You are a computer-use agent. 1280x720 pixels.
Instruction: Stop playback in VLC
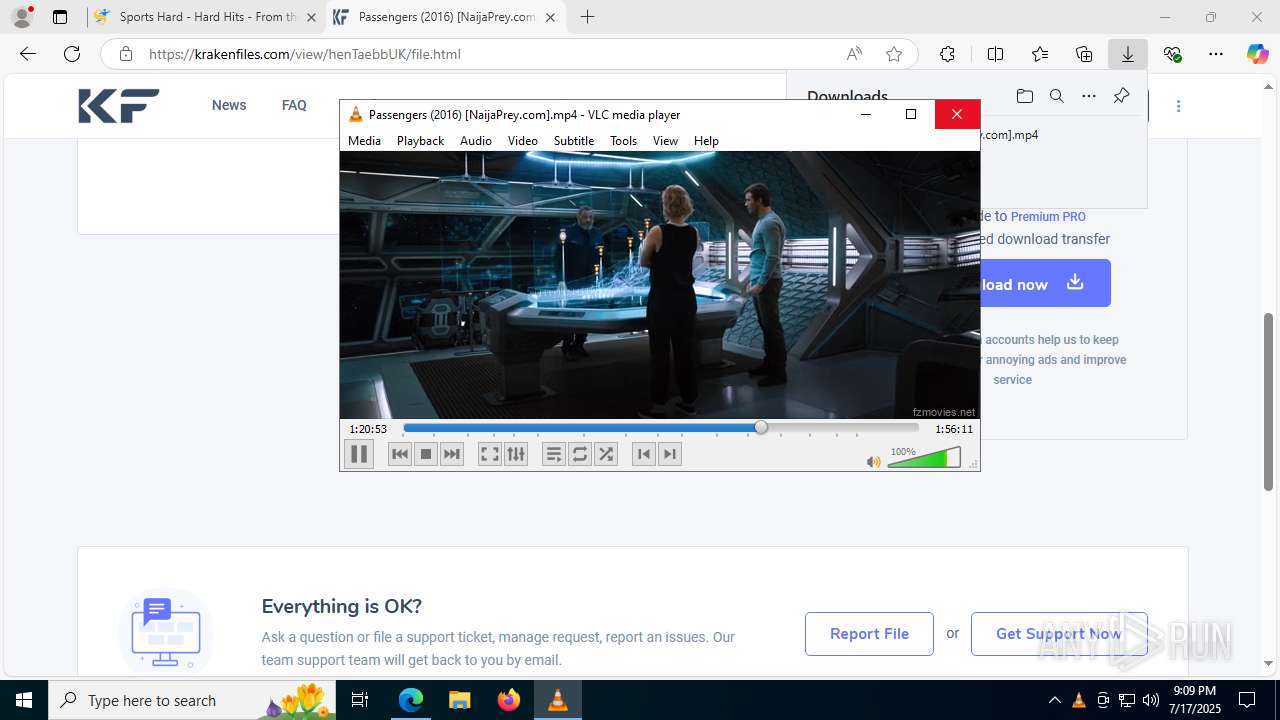(426, 454)
